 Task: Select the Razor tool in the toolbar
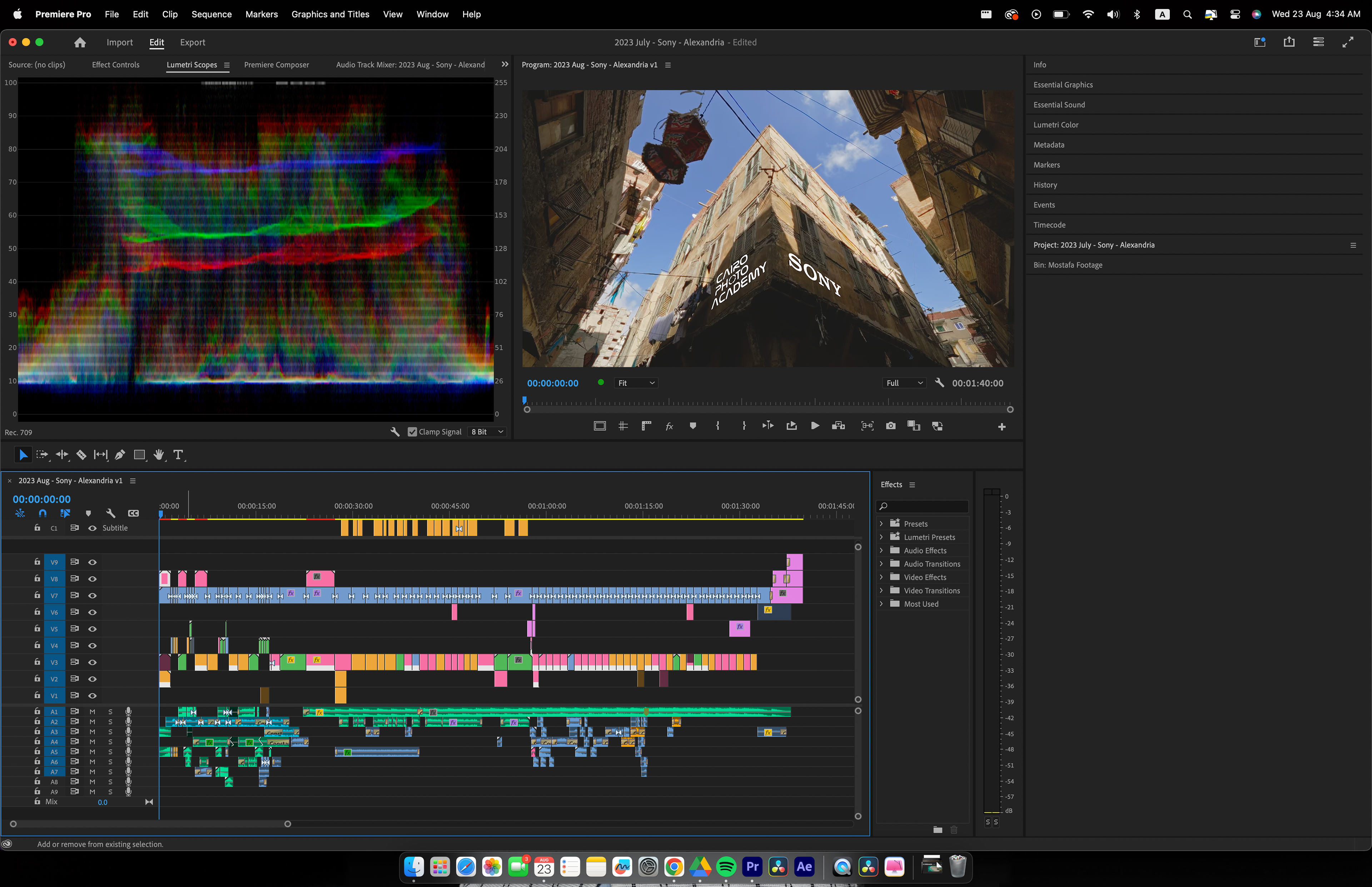(x=81, y=455)
